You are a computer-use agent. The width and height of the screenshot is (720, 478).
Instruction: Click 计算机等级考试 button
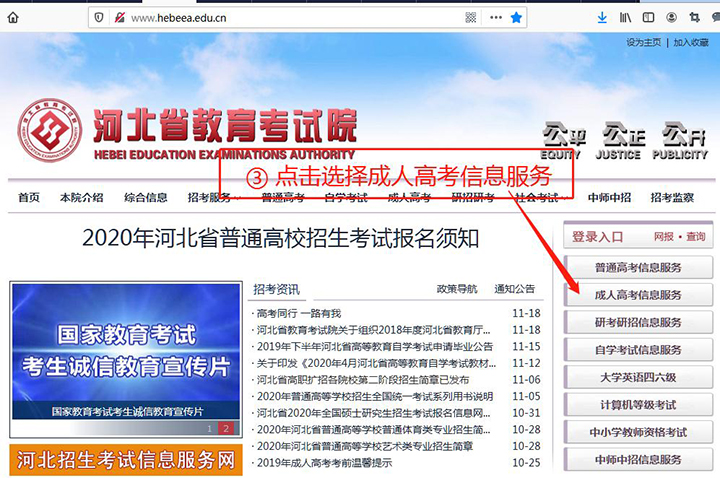638,405
